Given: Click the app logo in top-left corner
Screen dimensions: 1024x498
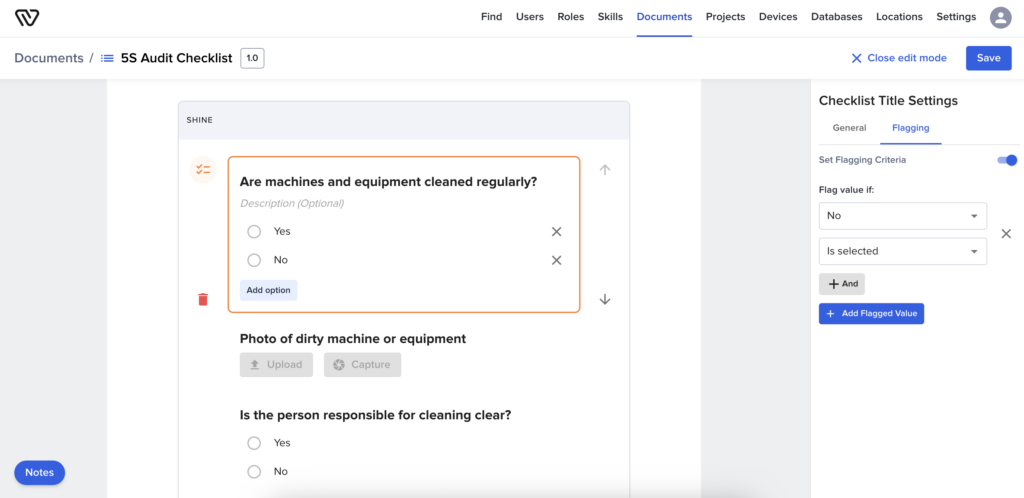Looking at the screenshot, I should [x=27, y=17].
